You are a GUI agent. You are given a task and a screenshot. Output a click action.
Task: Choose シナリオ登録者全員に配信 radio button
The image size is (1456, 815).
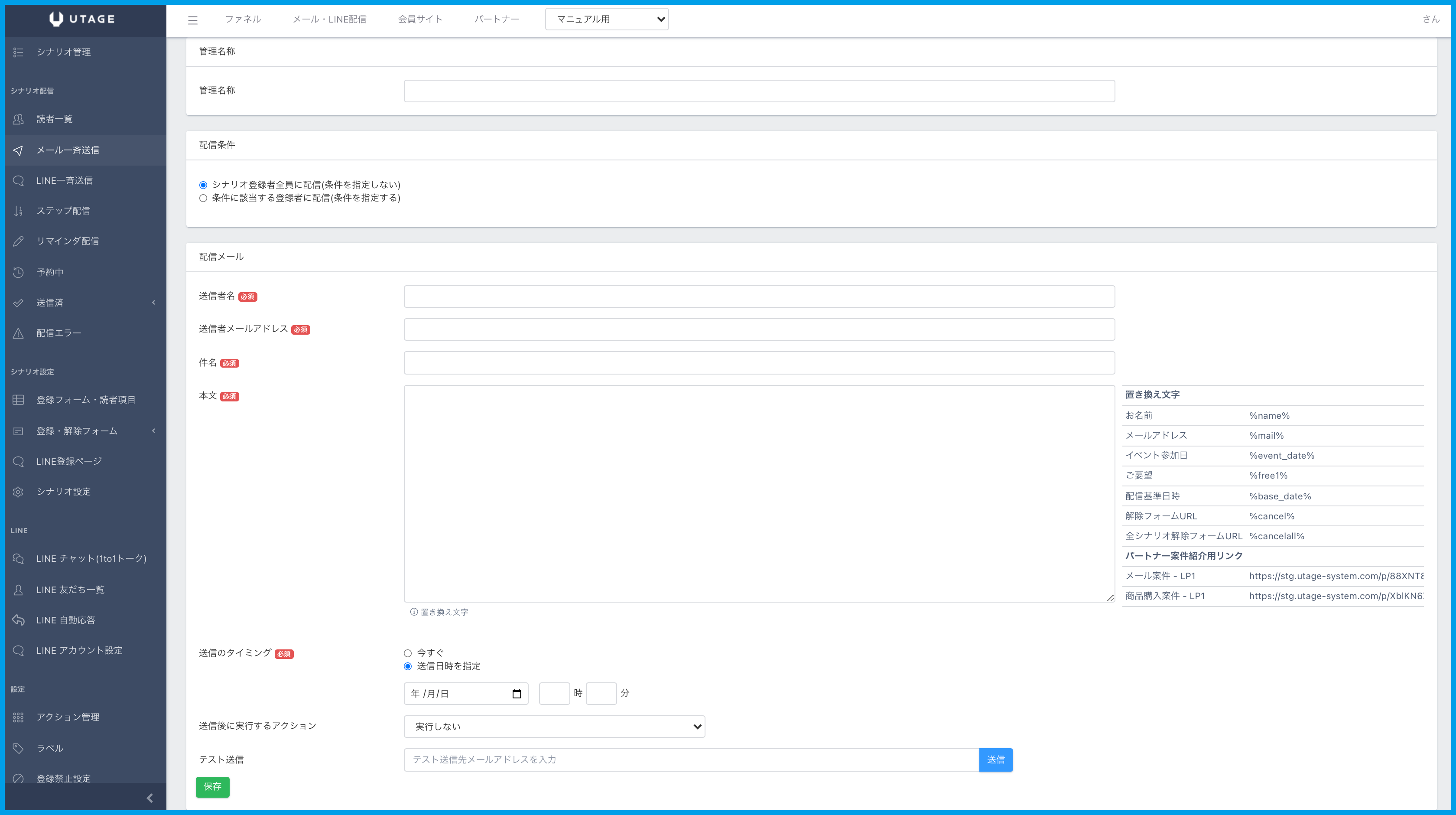coord(203,185)
